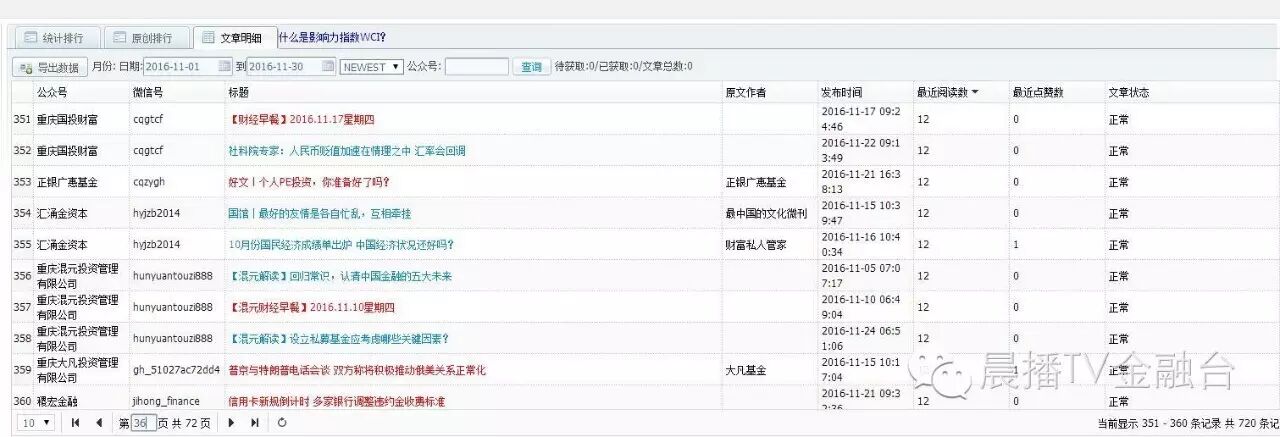Open article 【混元解读】设立私募基金应考虑哪些关键因素?
1280x437 pixels.
(339, 338)
